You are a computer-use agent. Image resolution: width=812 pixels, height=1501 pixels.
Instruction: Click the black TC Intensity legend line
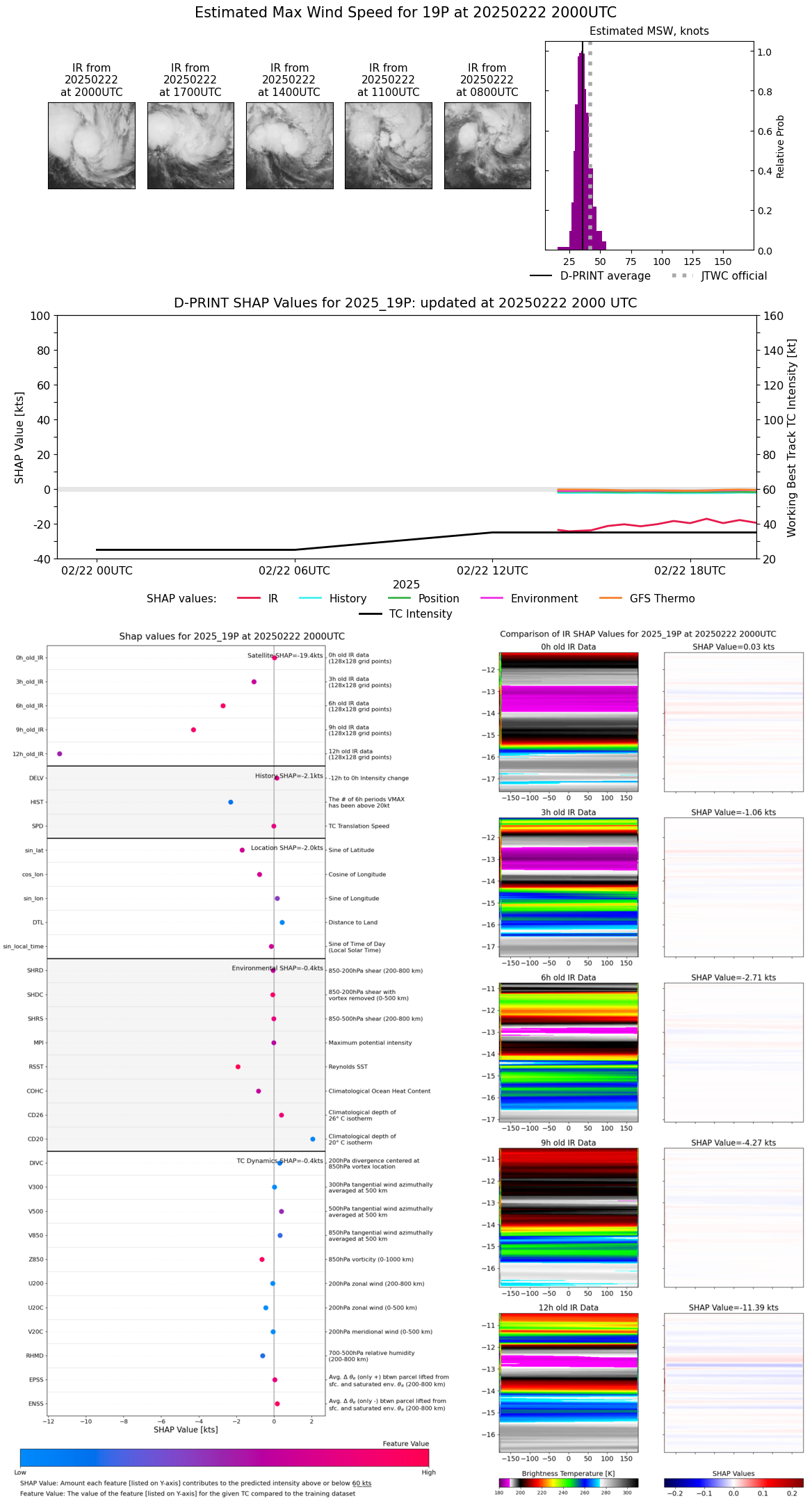[x=370, y=613]
